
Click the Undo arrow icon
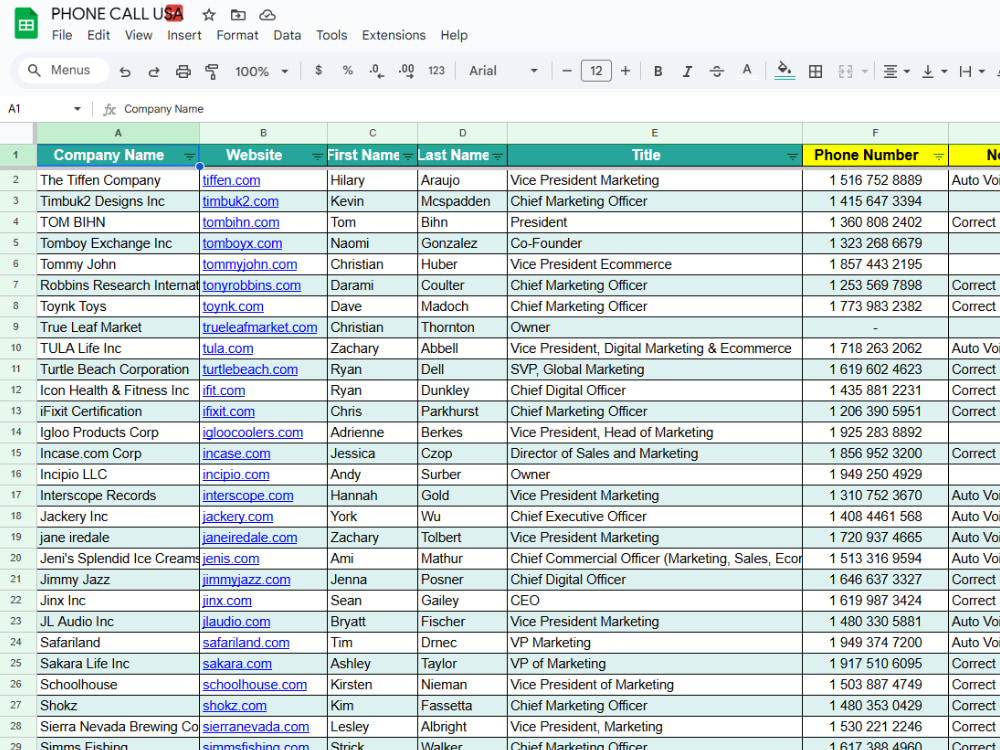point(125,71)
